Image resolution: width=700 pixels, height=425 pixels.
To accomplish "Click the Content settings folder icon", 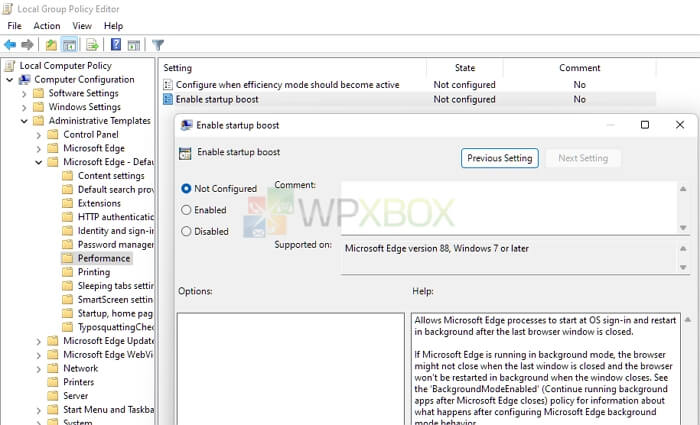I will coord(67,176).
